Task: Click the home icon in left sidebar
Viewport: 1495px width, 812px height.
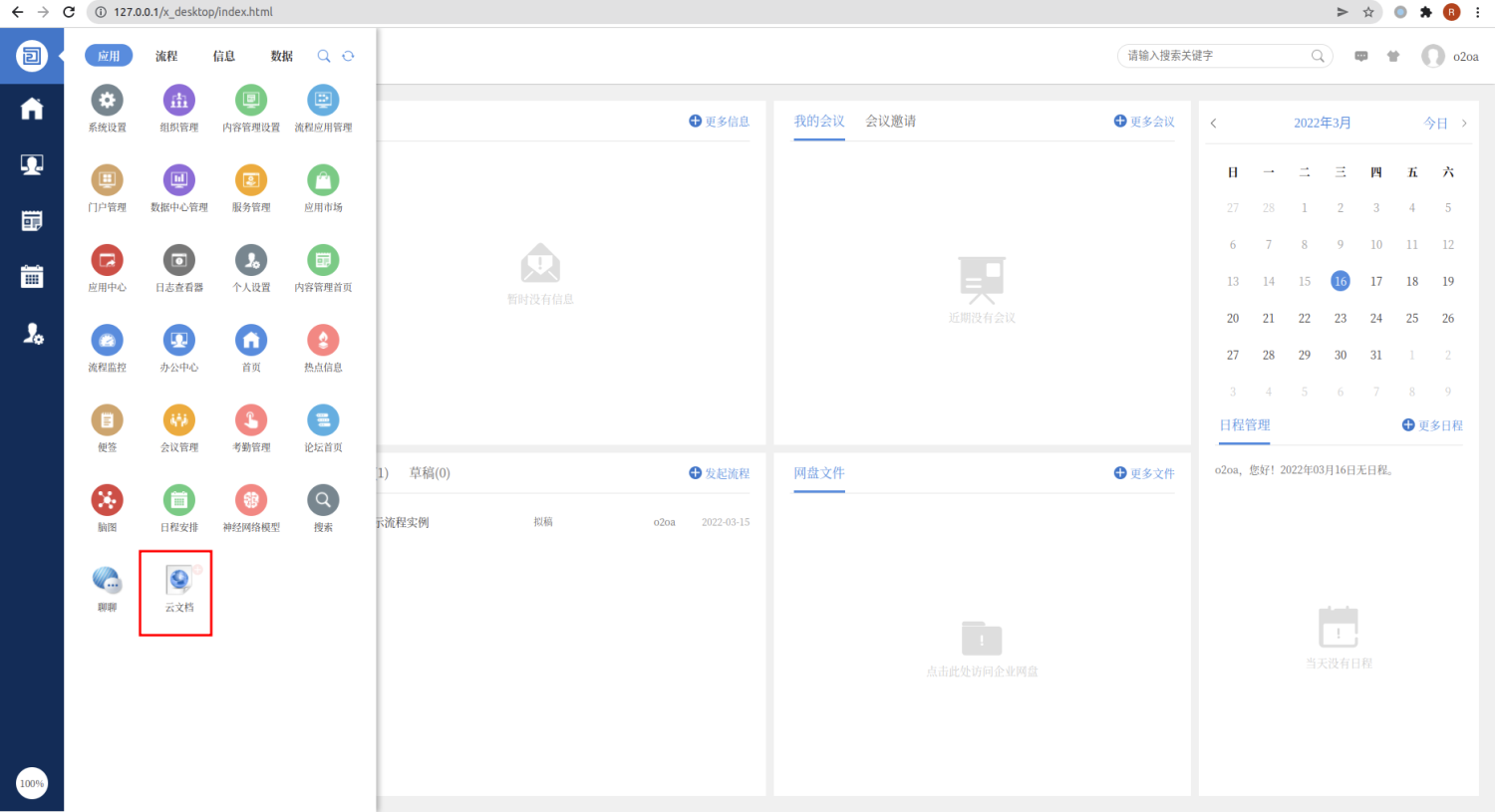Action: 32,109
